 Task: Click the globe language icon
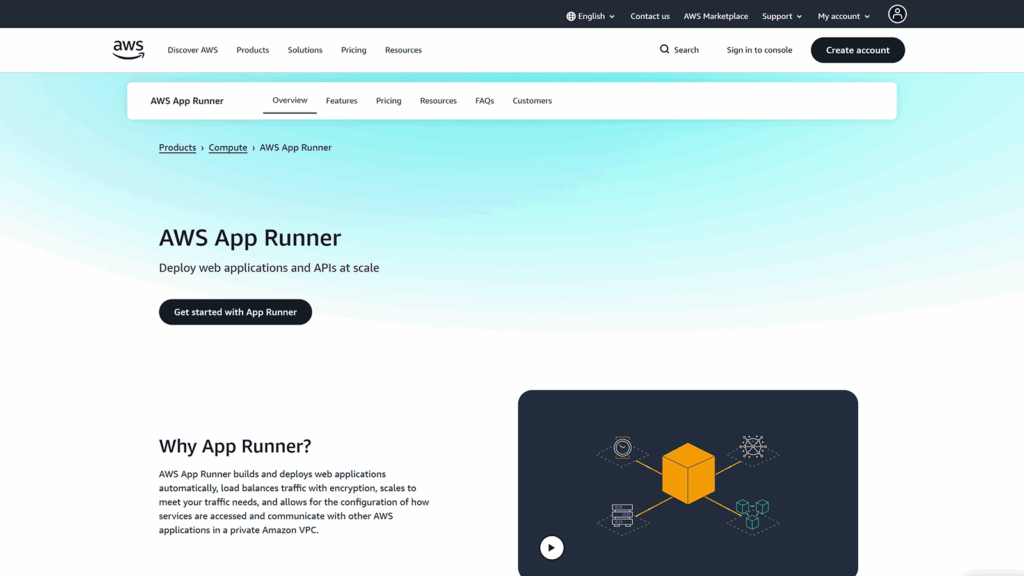pos(571,16)
